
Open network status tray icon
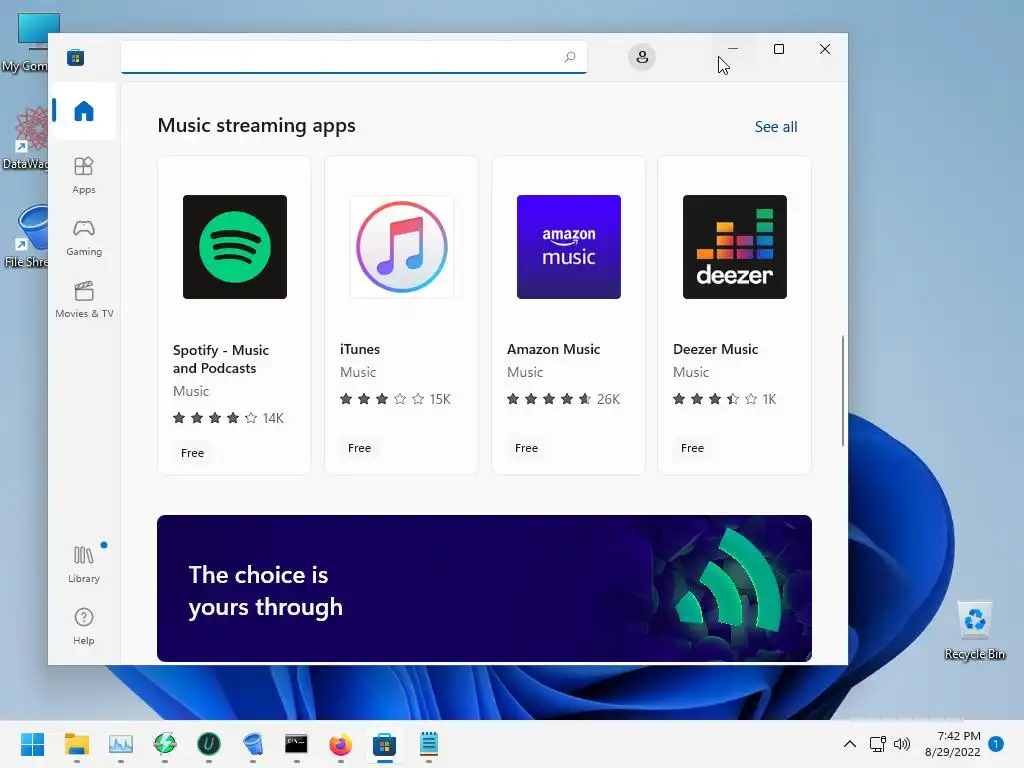[x=877, y=744]
